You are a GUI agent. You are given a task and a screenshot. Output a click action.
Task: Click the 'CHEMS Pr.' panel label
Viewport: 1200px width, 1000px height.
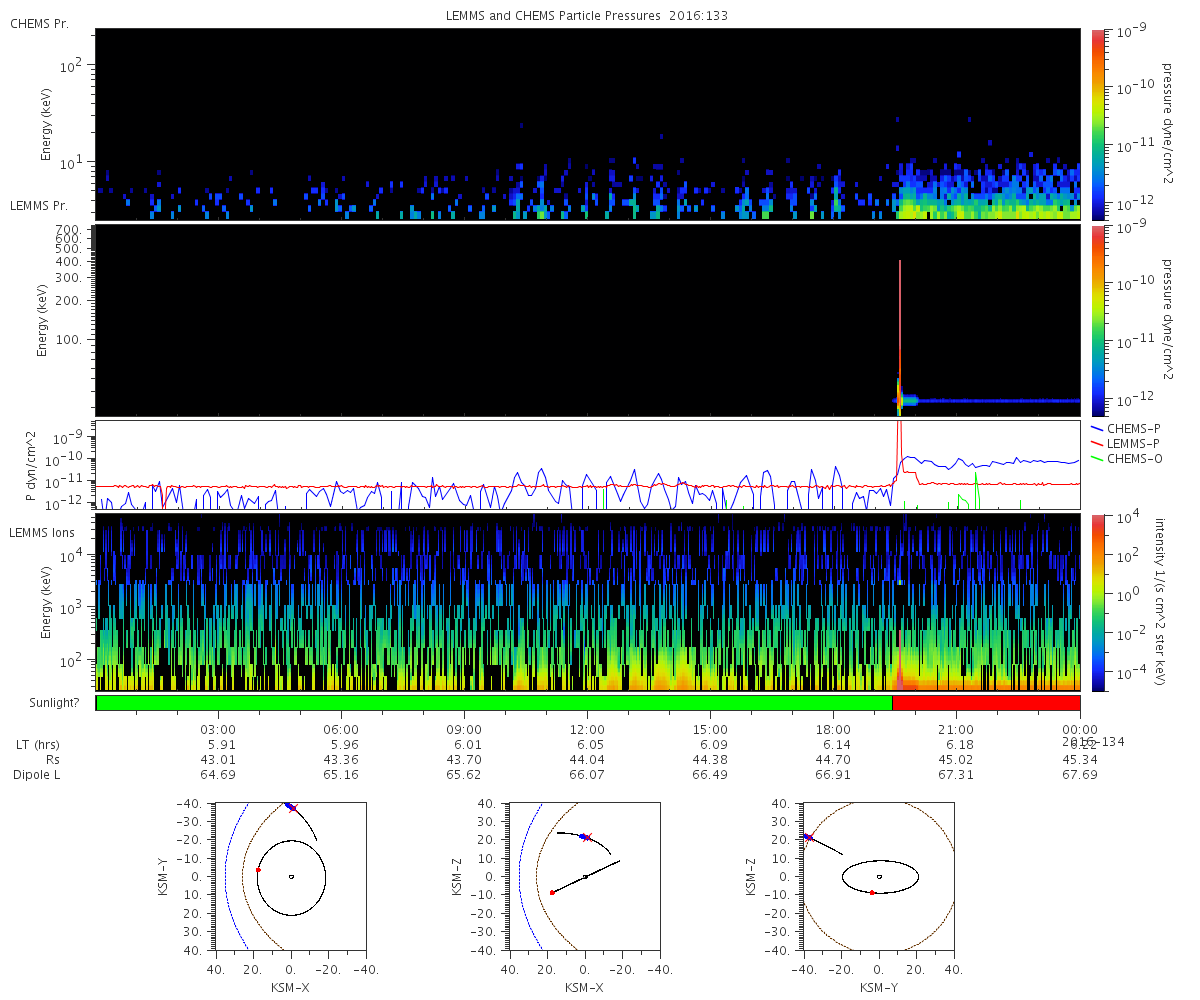point(39,23)
